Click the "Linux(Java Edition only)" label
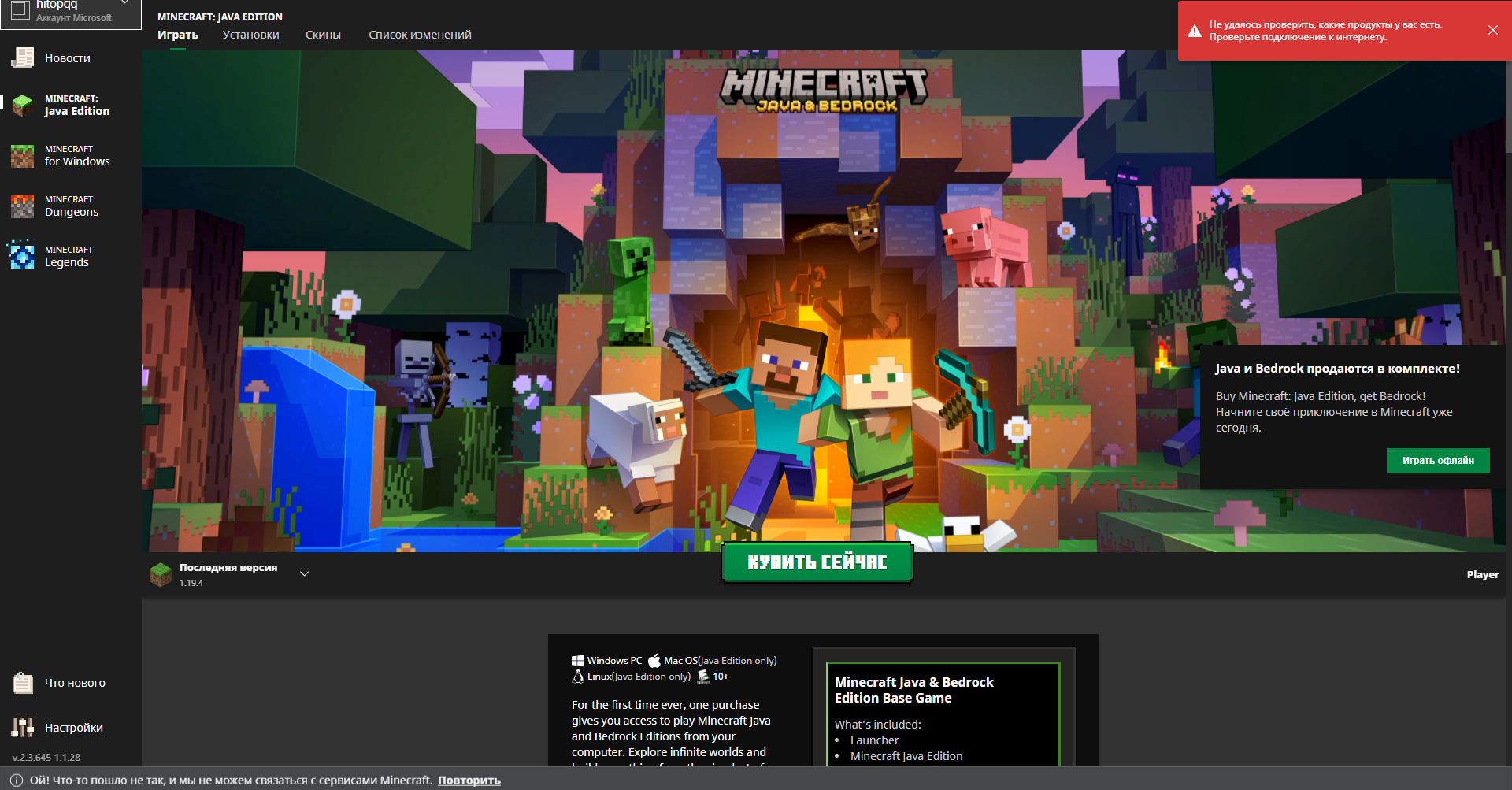 (x=639, y=677)
